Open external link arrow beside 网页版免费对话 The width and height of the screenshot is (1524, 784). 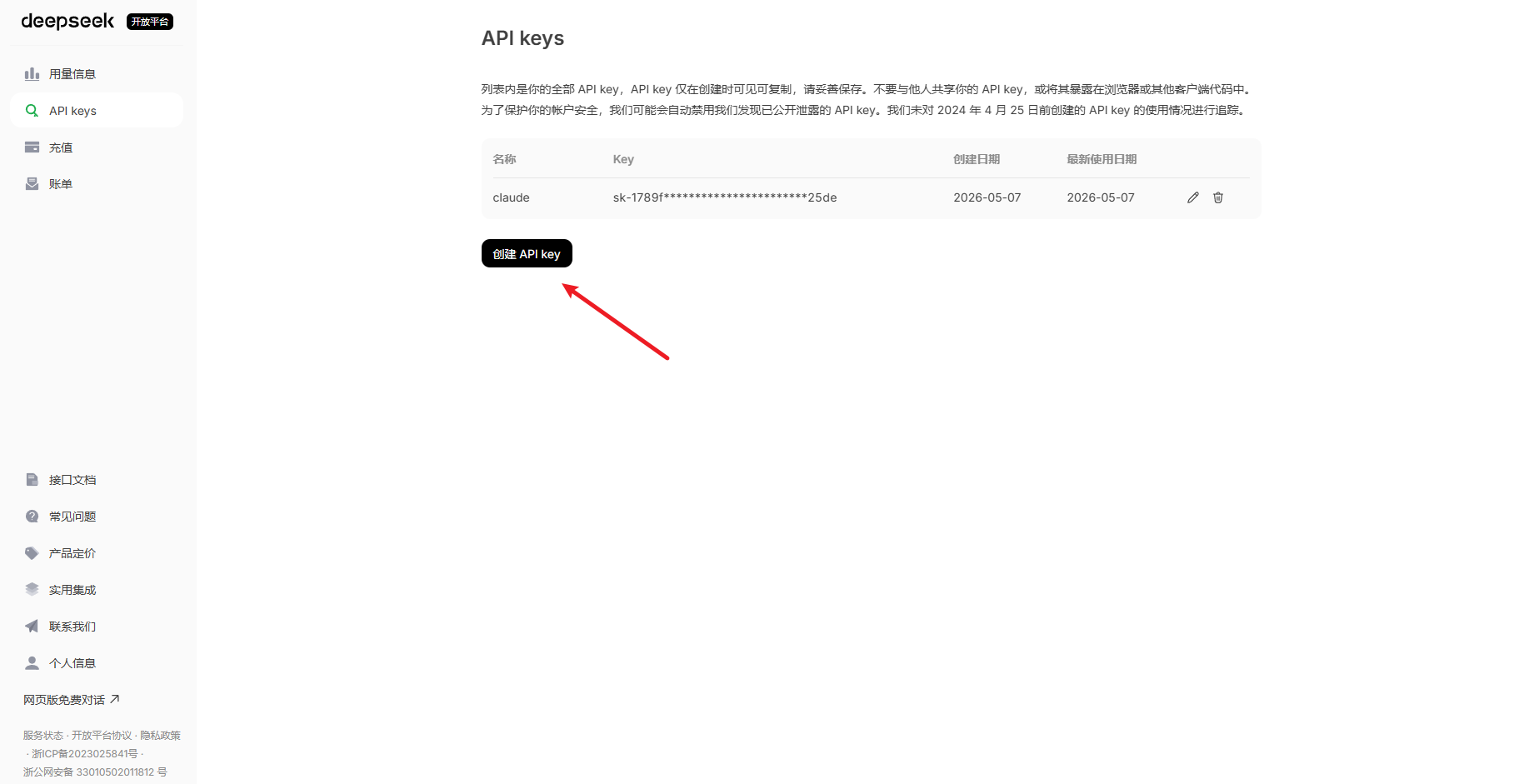(115, 699)
